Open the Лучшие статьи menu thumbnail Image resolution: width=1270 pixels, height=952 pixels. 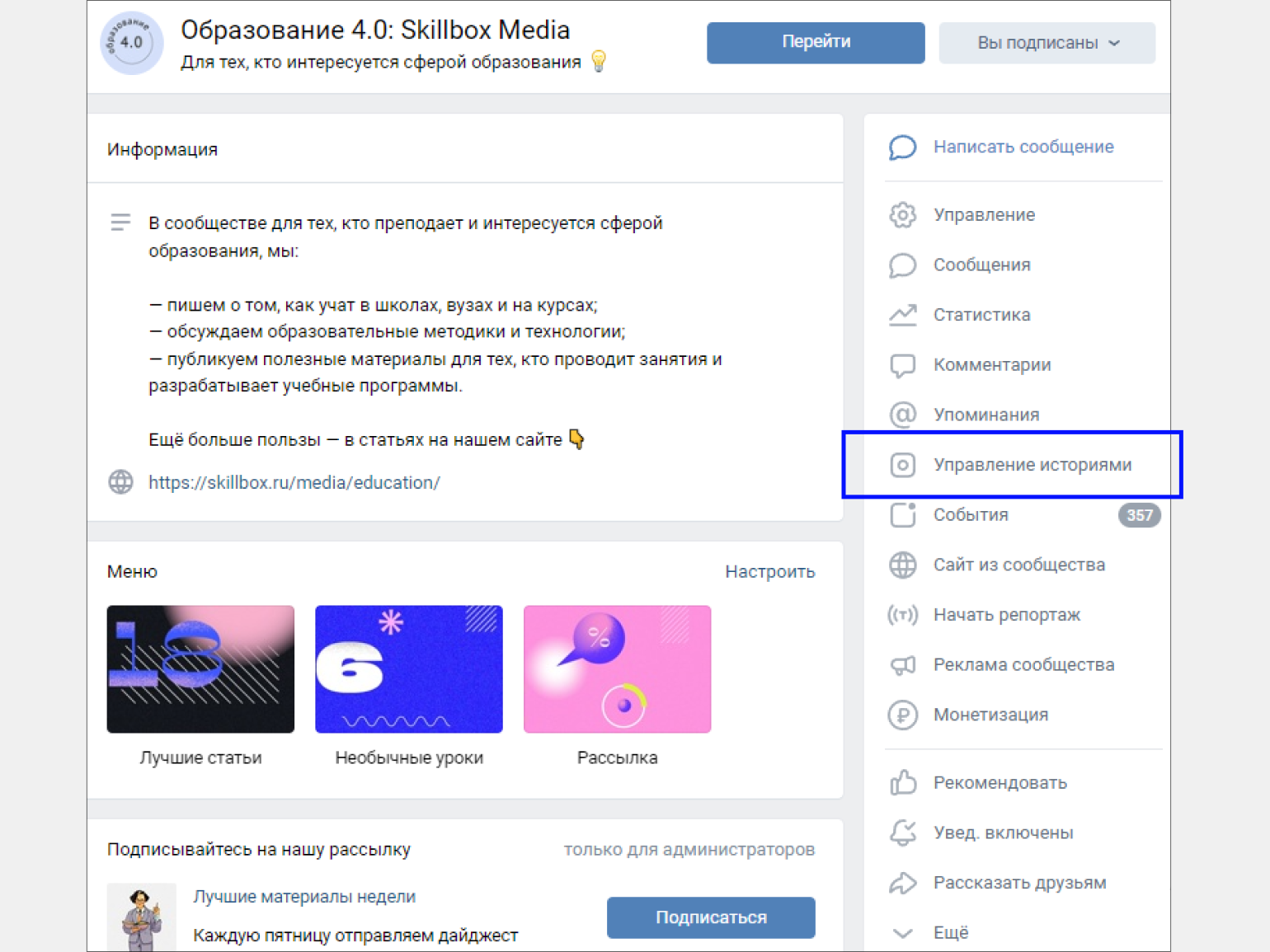[200, 669]
